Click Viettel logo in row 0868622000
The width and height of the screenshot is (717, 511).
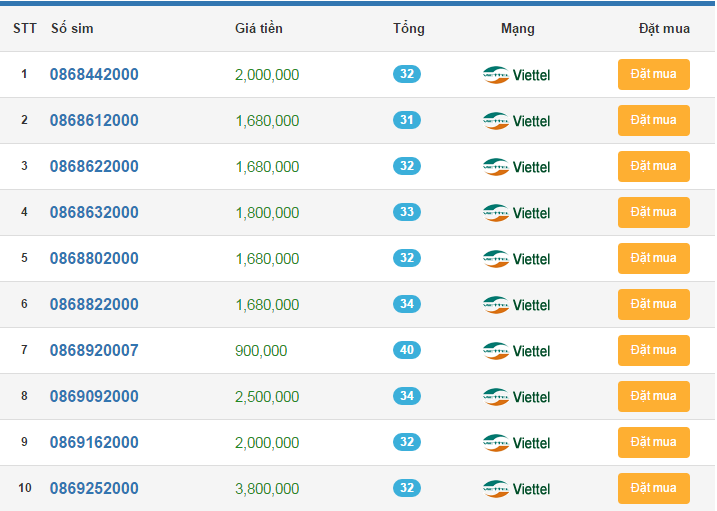516,167
